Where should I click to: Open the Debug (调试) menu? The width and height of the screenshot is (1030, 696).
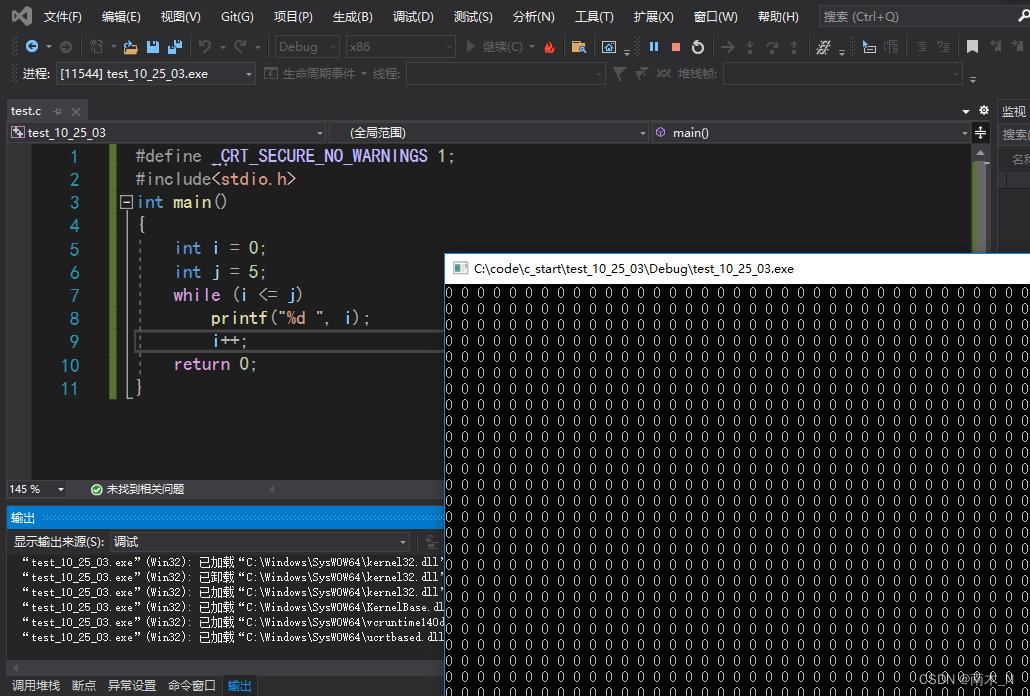pos(413,16)
